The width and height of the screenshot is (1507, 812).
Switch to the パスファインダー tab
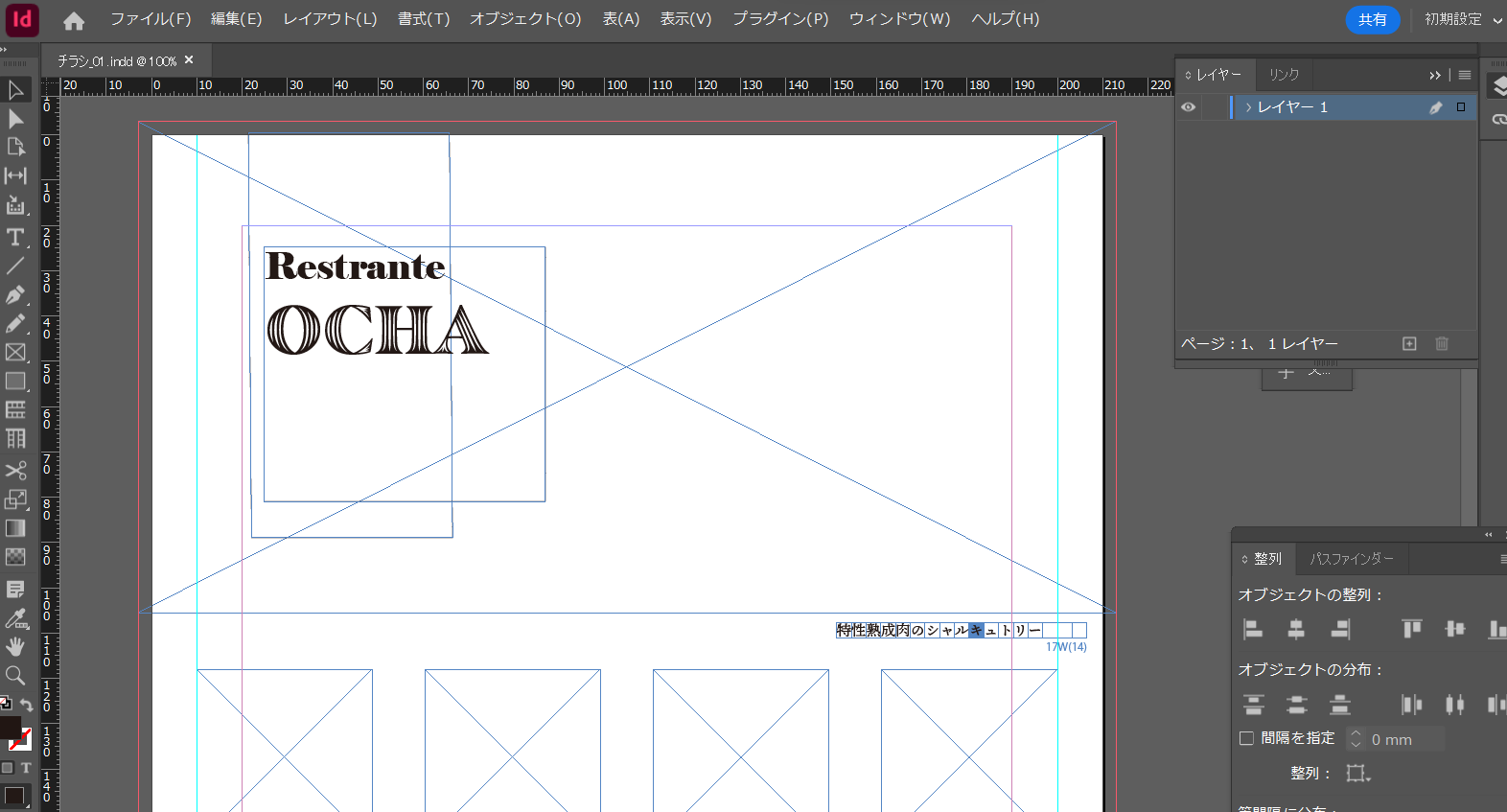click(x=1352, y=558)
